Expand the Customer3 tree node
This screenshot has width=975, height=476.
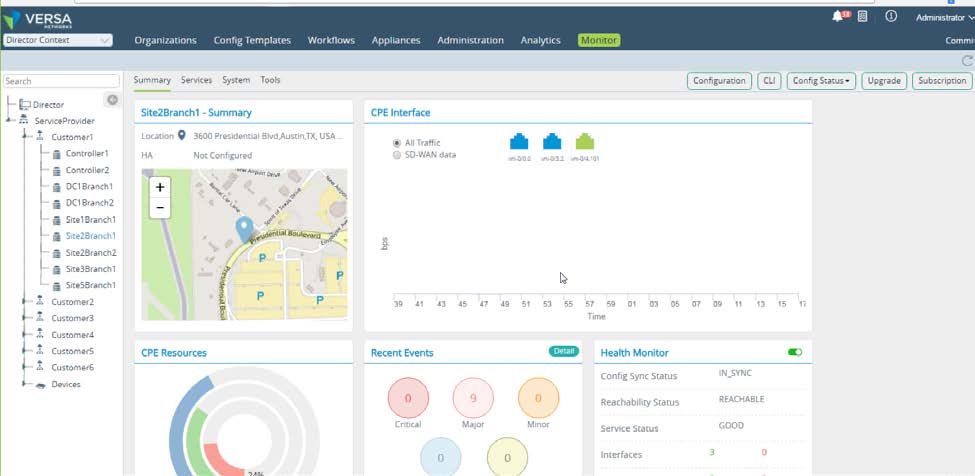24,318
